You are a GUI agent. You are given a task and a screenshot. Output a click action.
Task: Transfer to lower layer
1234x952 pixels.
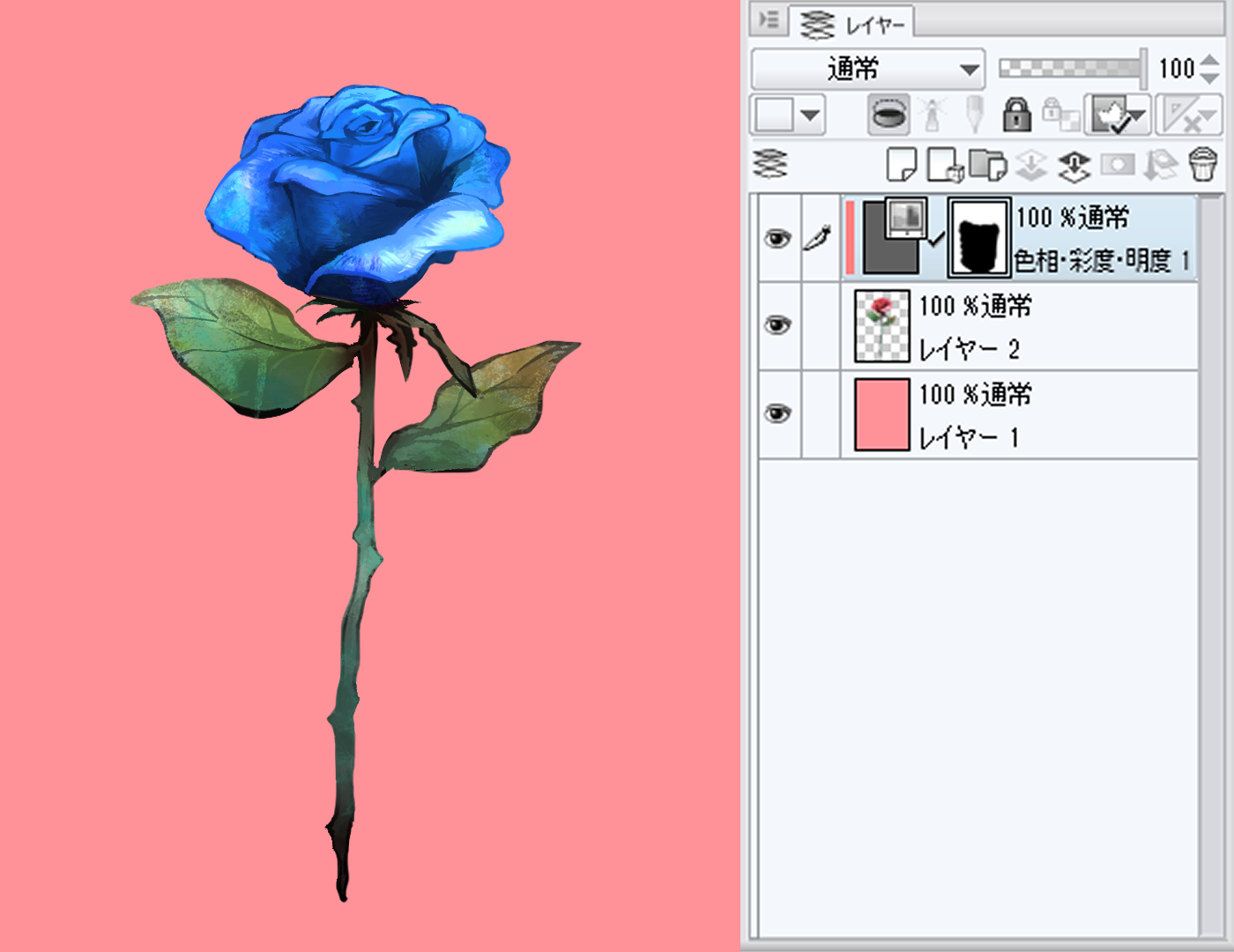[1030, 165]
